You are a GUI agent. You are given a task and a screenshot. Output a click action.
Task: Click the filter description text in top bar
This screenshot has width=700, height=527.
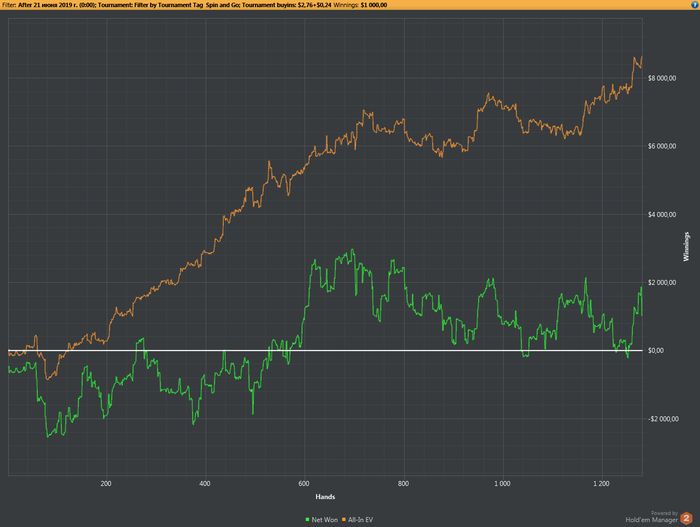[x=195, y=5]
